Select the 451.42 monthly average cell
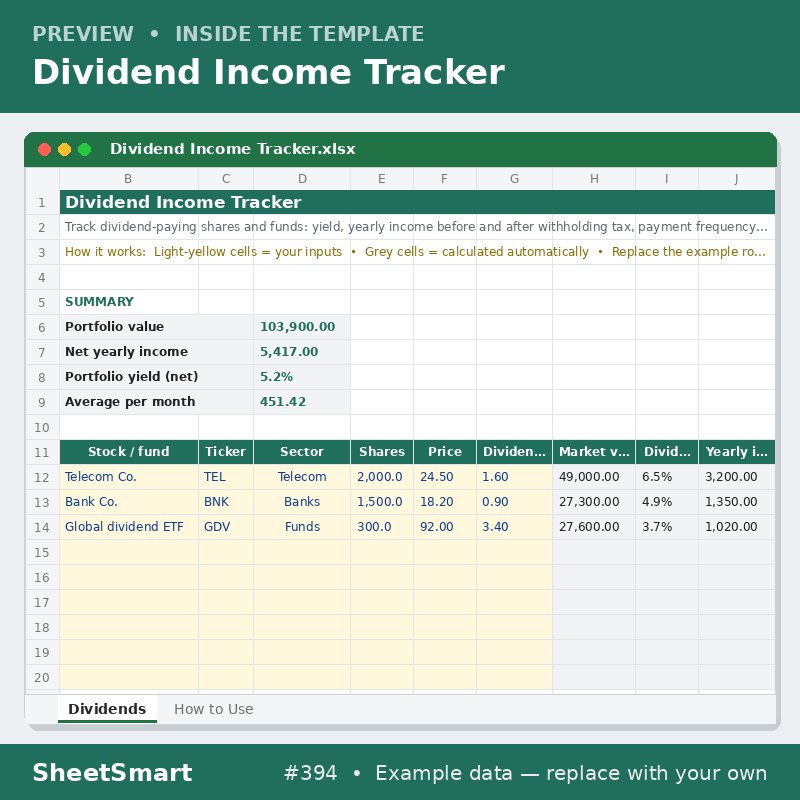800x800 pixels. (302, 402)
